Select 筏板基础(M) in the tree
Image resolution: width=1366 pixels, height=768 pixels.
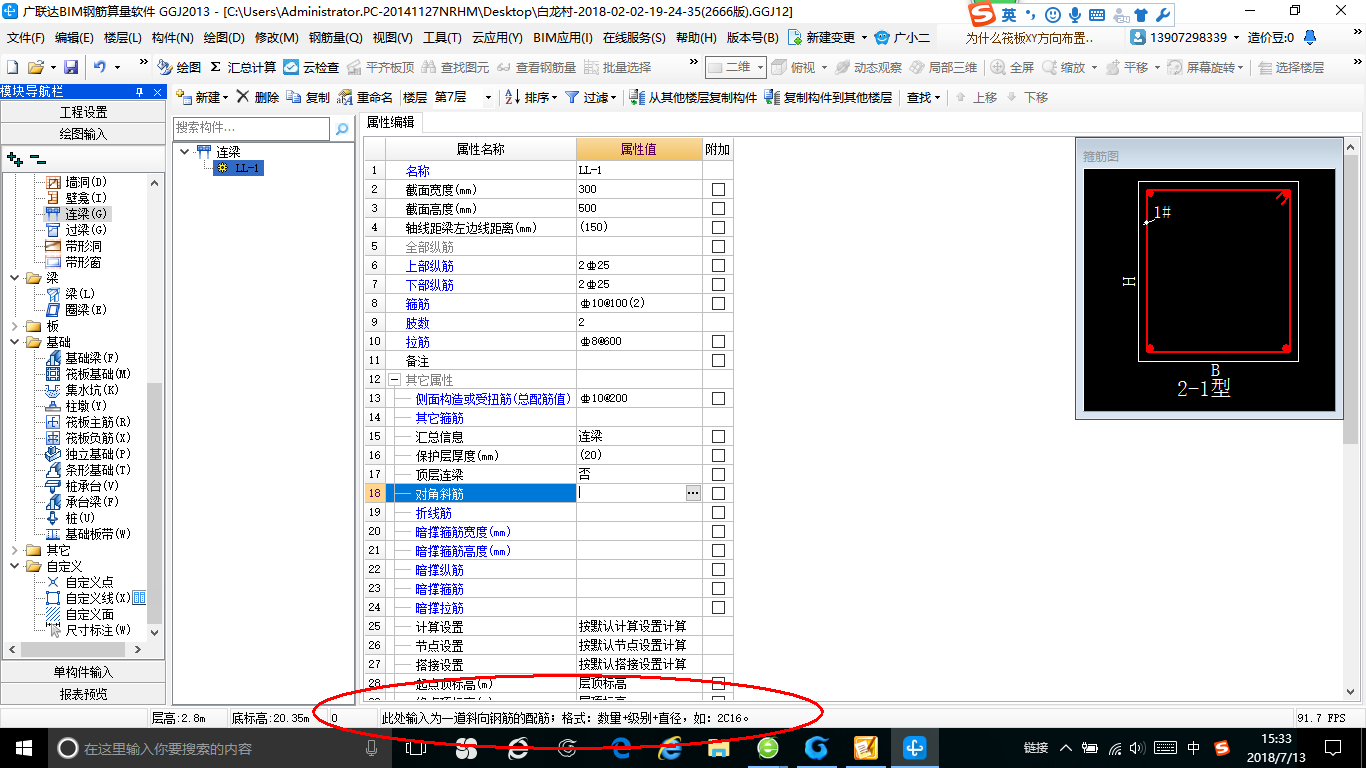click(98, 374)
